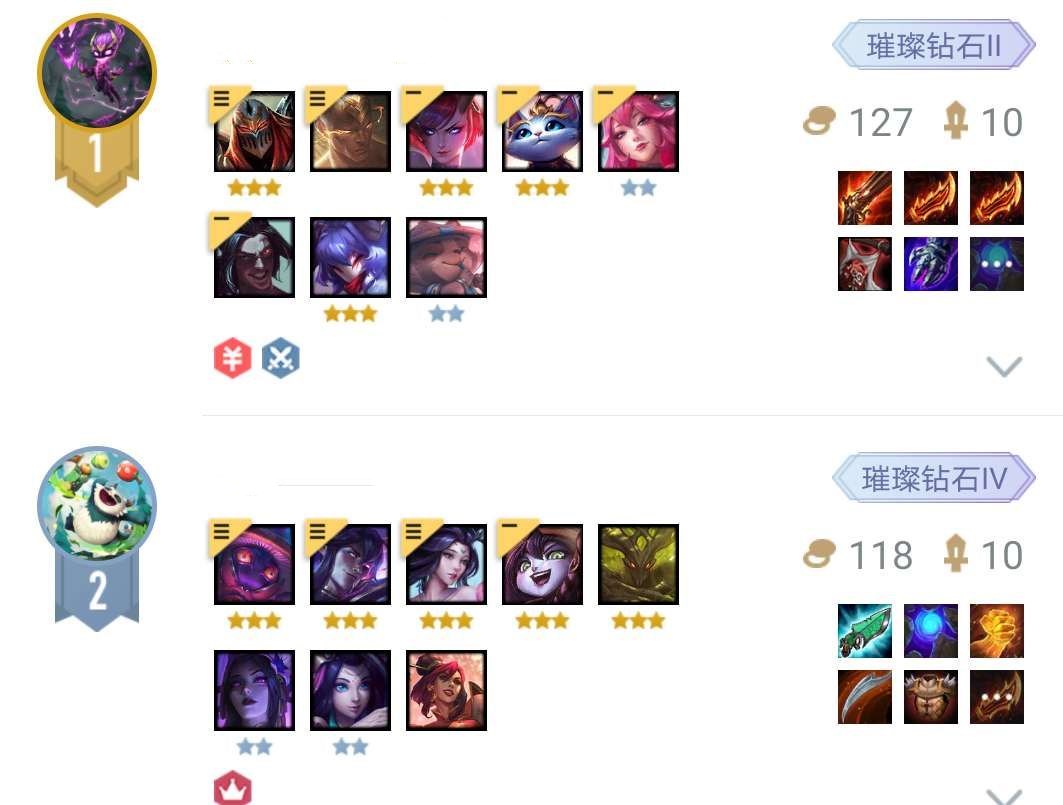The height and width of the screenshot is (805, 1063).
Task: Expand second place player's details chevron
Action: click(x=1004, y=796)
